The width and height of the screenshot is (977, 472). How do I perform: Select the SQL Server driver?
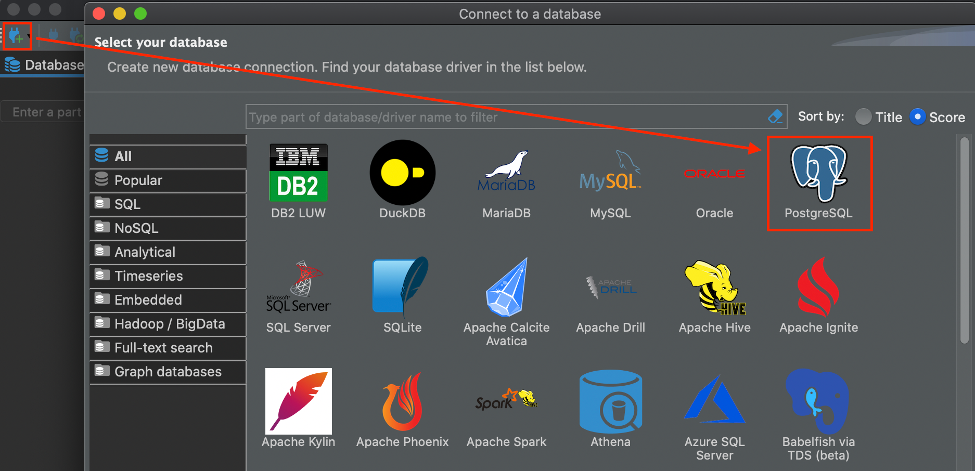298,286
